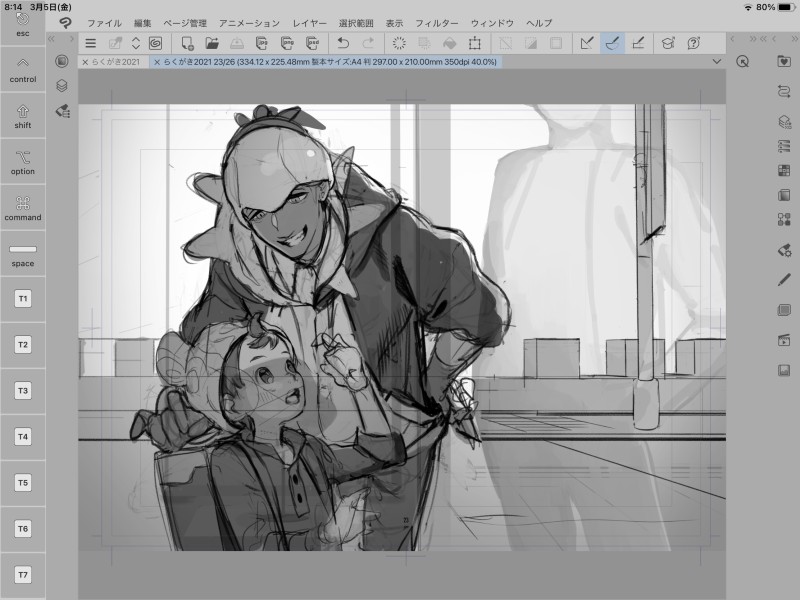Open the sub tool palette icon on left
The height and width of the screenshot is (600, 800).
click(x=63, y=111)
